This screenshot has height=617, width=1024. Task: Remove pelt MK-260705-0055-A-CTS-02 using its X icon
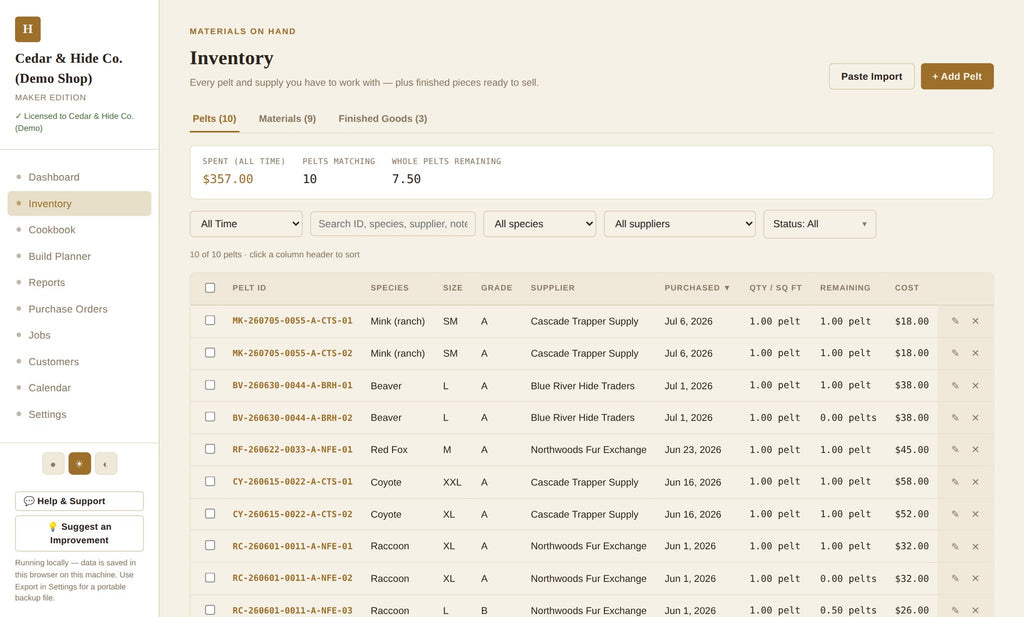coord(975,353)
